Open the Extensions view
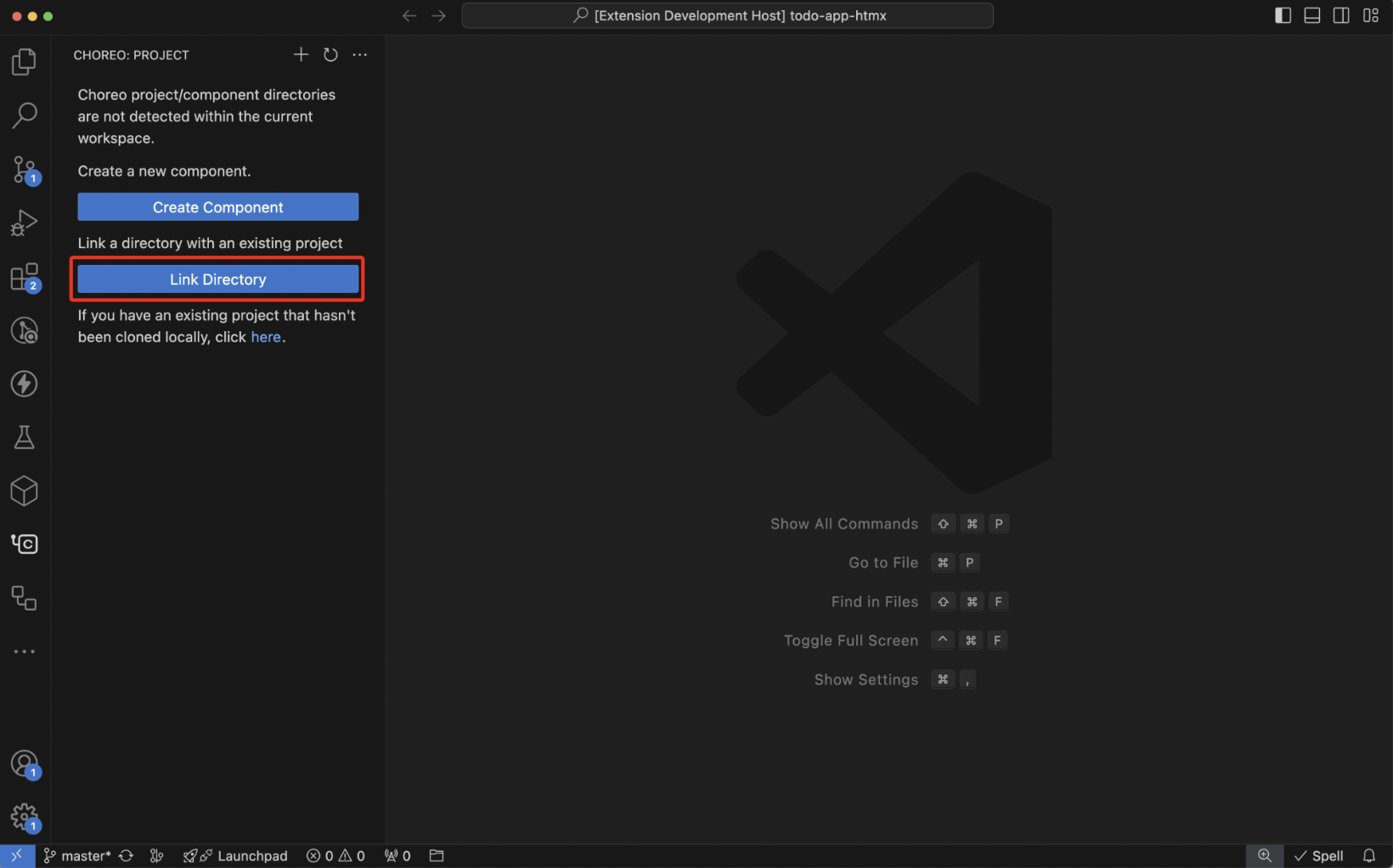Viewport: 1393px width, 868px height. [24, 276]
